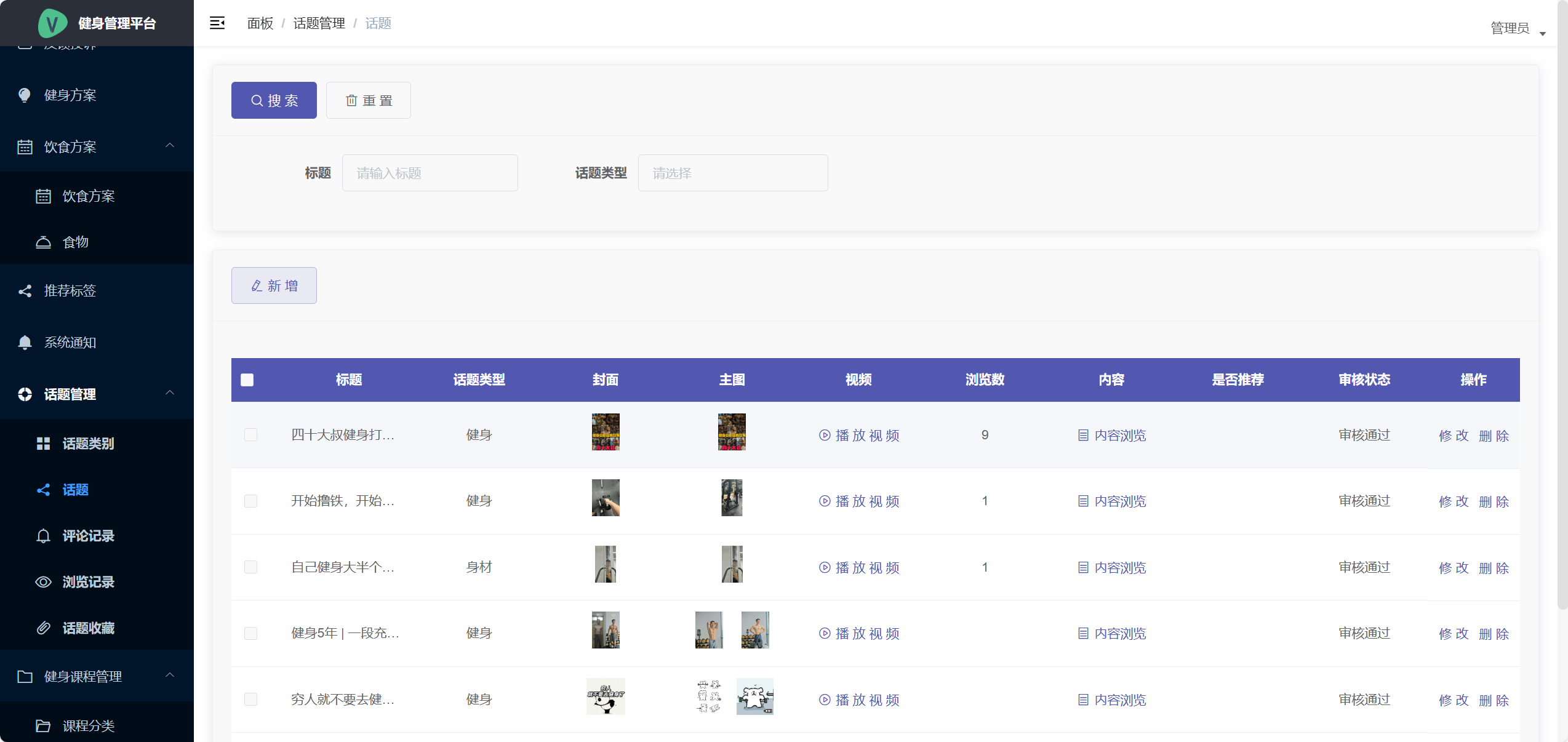Toggle the sidebar collapse hamburger icon
This screenshot has height=742, width=1568.
click(x=217, y=23)
